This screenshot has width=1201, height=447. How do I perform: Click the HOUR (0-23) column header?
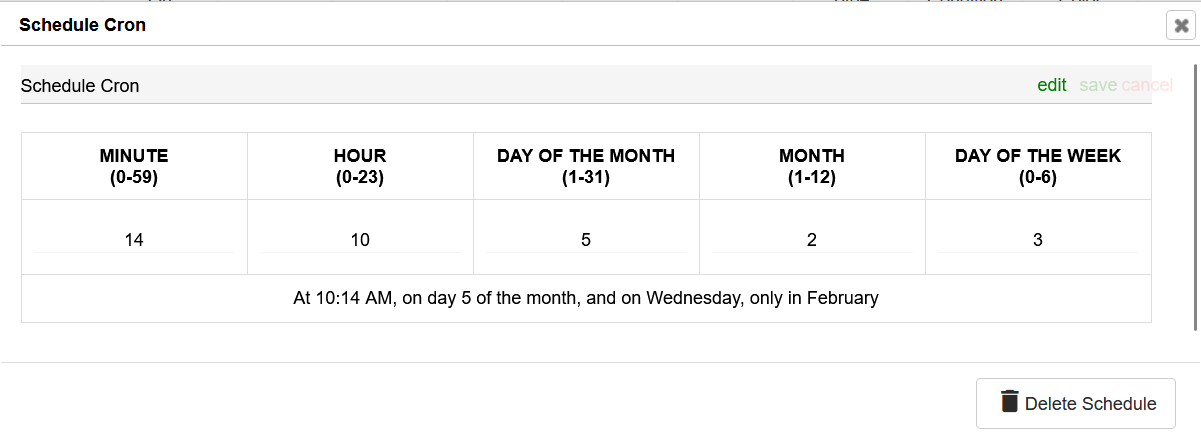point(360,167)
